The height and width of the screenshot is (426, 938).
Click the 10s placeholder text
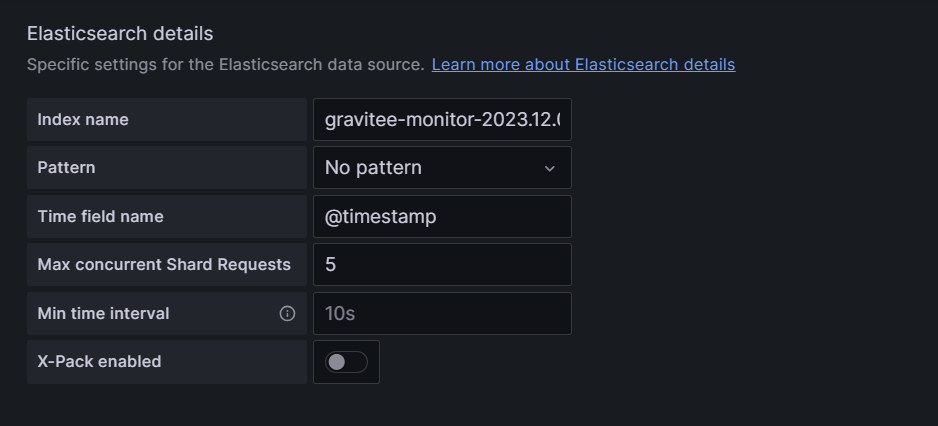click(x=340, y=313)
